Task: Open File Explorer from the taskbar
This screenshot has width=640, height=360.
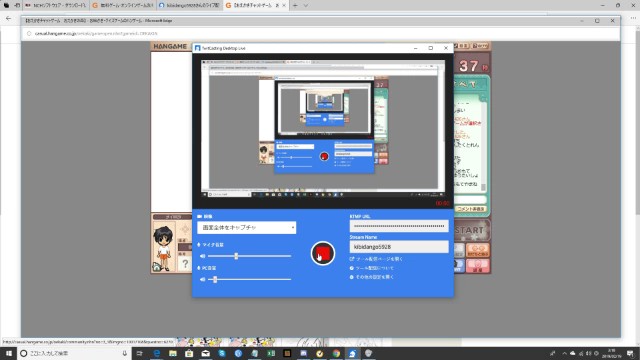Action: click(x=173, y=353)
